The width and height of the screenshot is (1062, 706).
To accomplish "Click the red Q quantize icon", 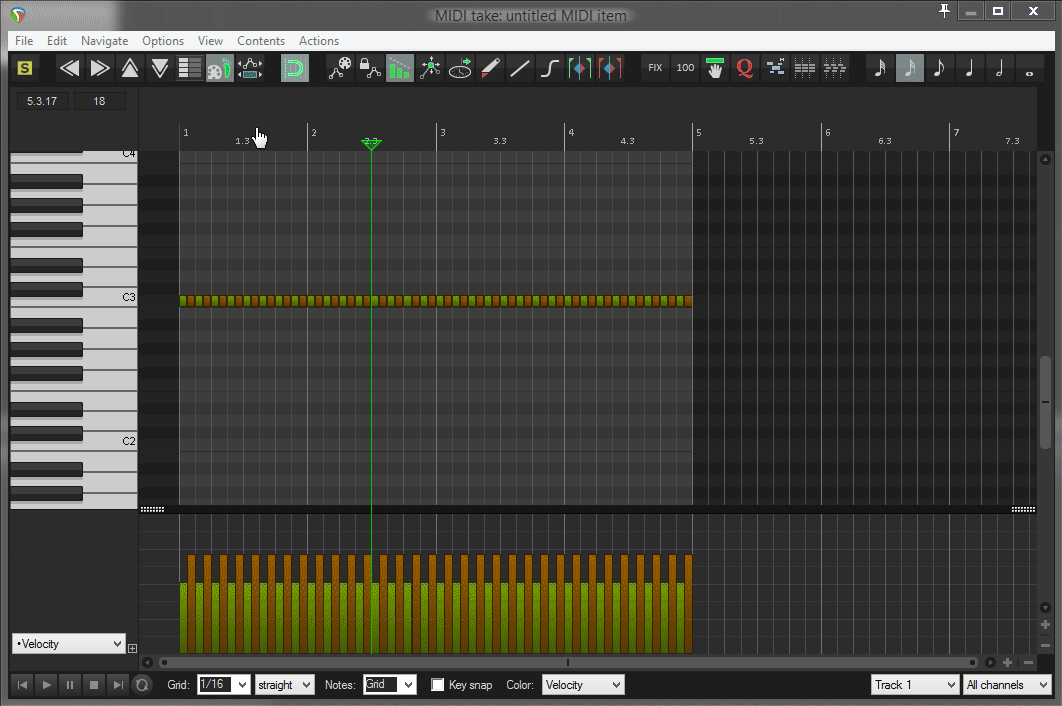I will click(744, 68).
